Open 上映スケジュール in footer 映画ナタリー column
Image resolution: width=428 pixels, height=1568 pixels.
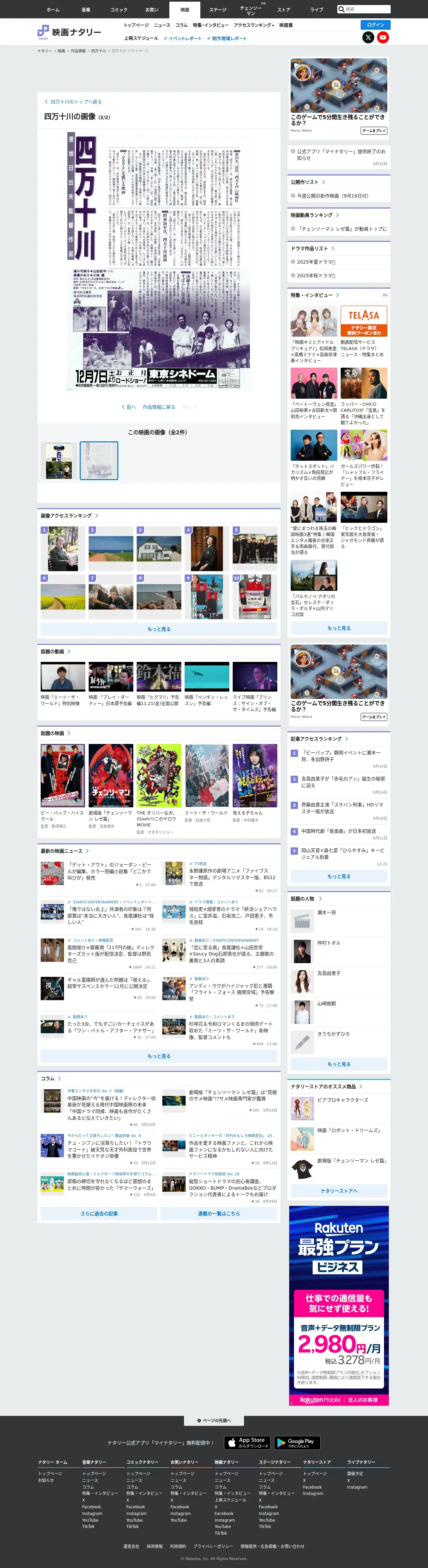pos(230,1500)
